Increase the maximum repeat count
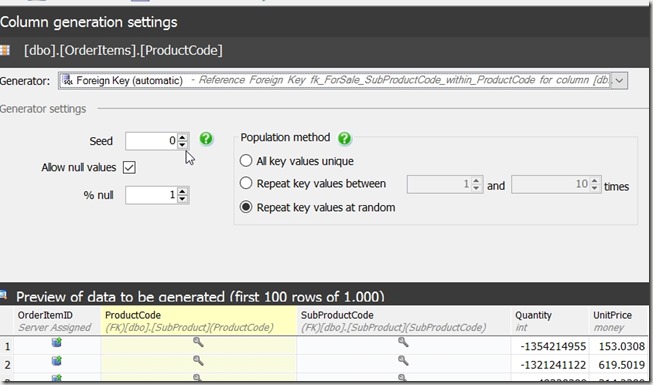Image resolution: width=653 pixels, height=385 pixels. (595, 180)
